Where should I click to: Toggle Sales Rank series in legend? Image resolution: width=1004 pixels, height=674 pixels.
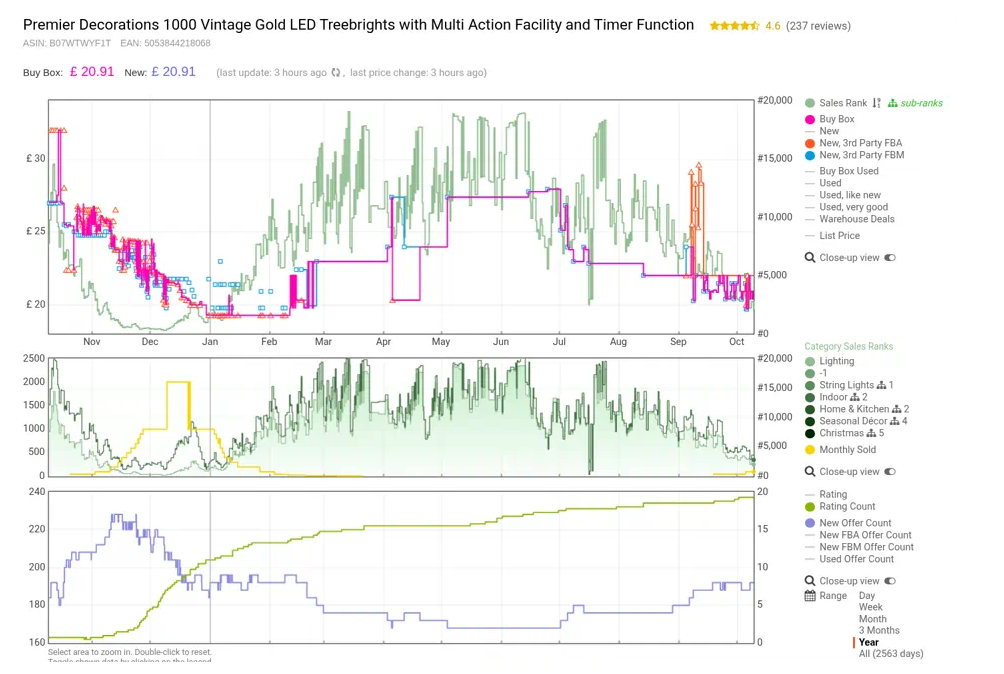836,103
